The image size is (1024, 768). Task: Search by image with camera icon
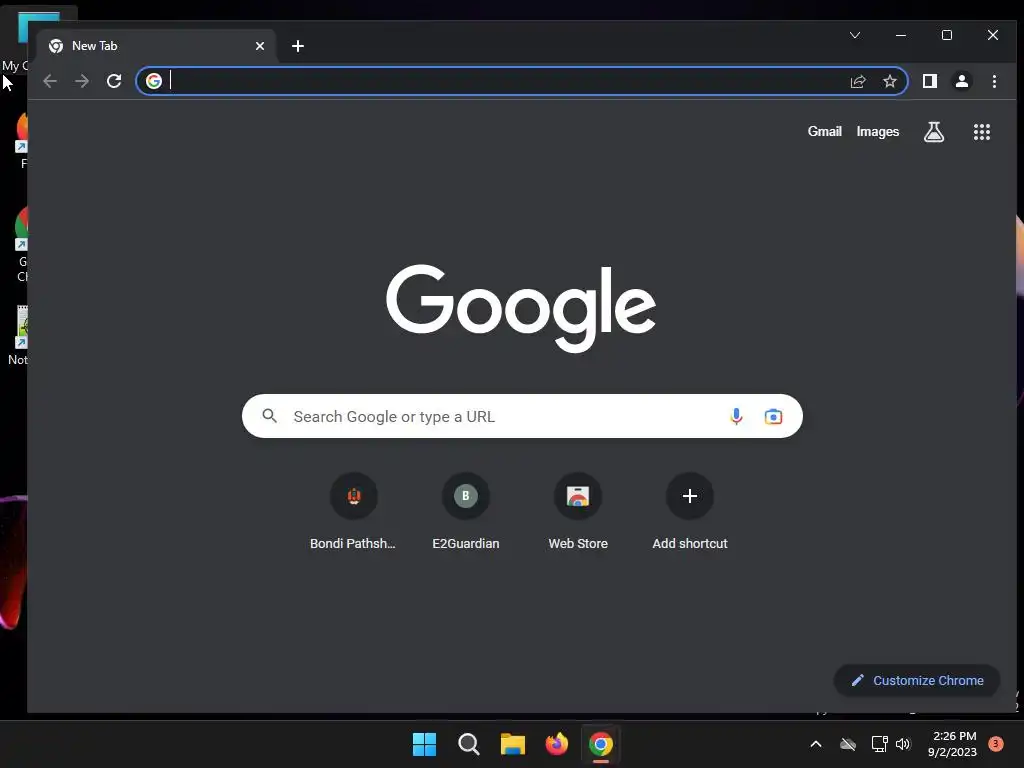773,416
